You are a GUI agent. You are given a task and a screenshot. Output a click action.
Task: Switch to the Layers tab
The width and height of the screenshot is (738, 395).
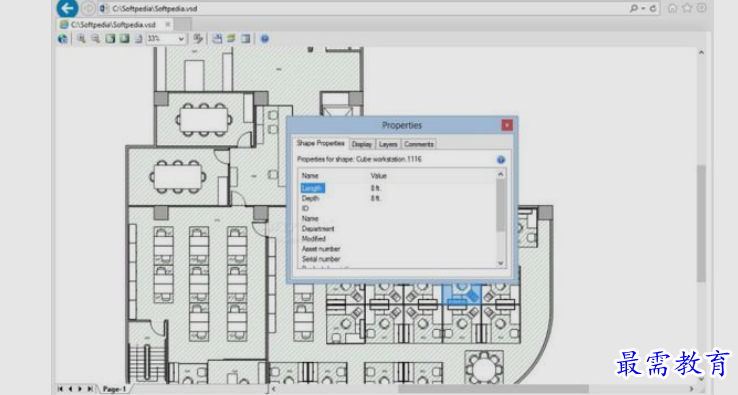(x=388, y=144)
